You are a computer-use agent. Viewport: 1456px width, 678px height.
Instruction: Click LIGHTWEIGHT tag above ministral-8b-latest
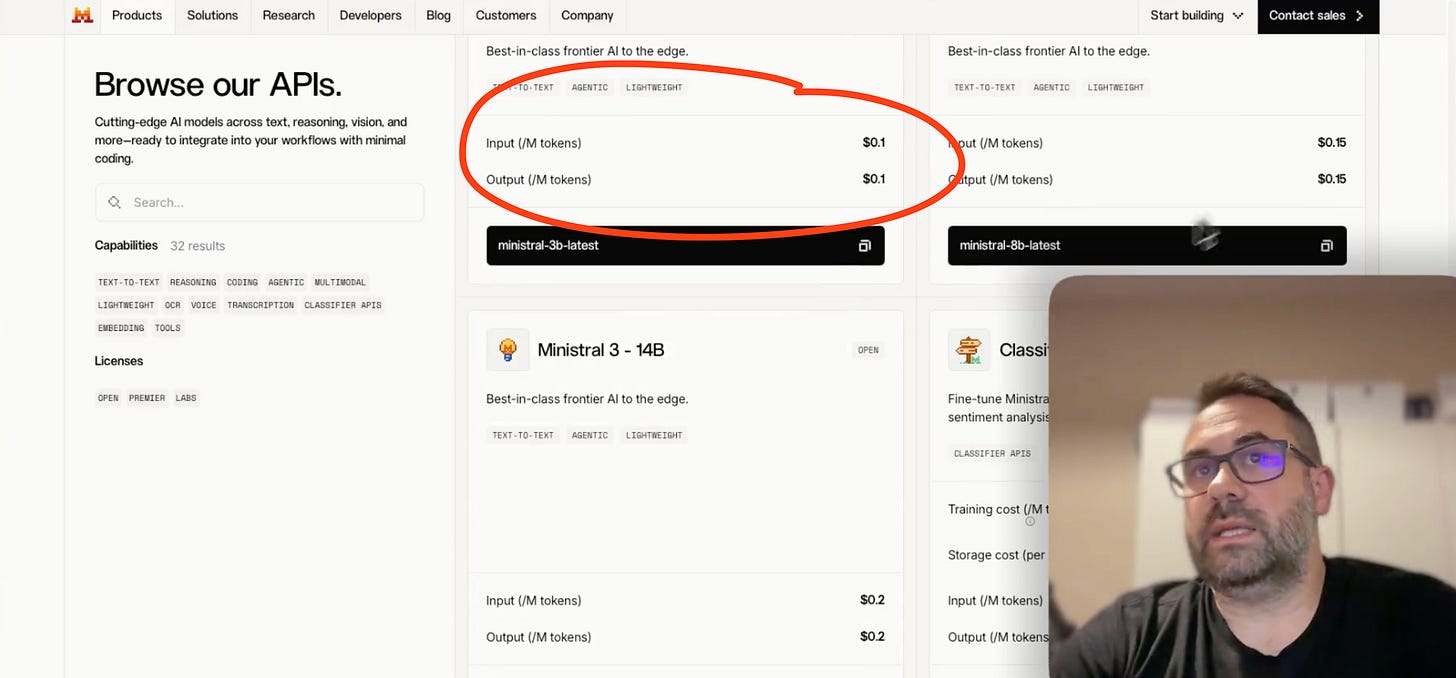tap(1116, 87)
